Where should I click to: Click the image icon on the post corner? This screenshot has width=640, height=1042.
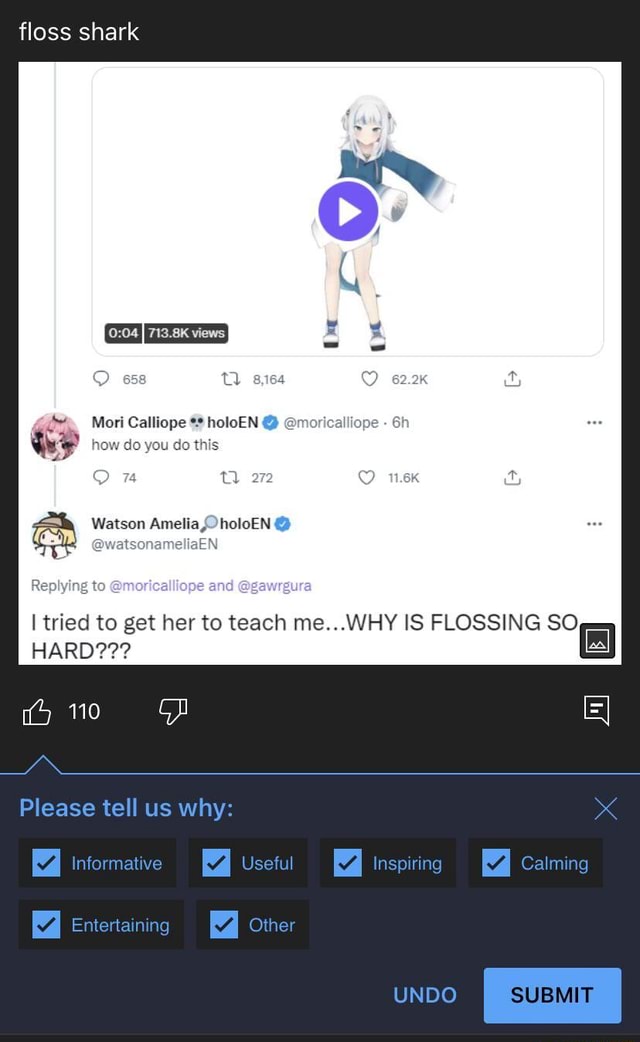pyautogui.click(x=597, y=640)
